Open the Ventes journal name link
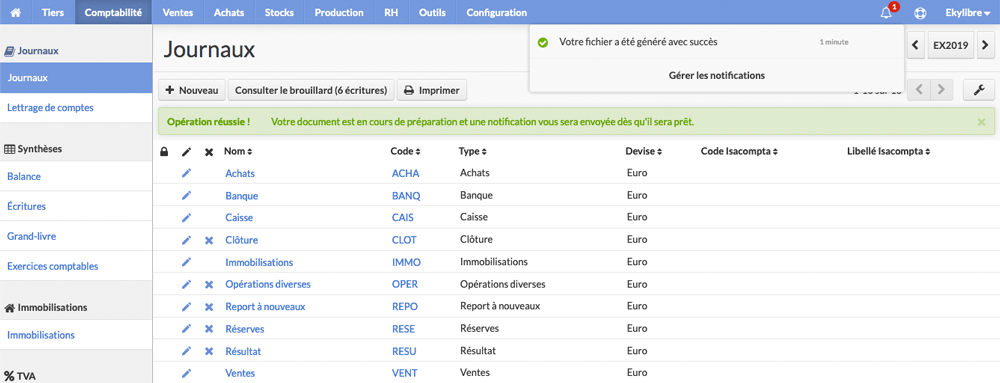This screenshot has width=1000, height=383. 240,372
